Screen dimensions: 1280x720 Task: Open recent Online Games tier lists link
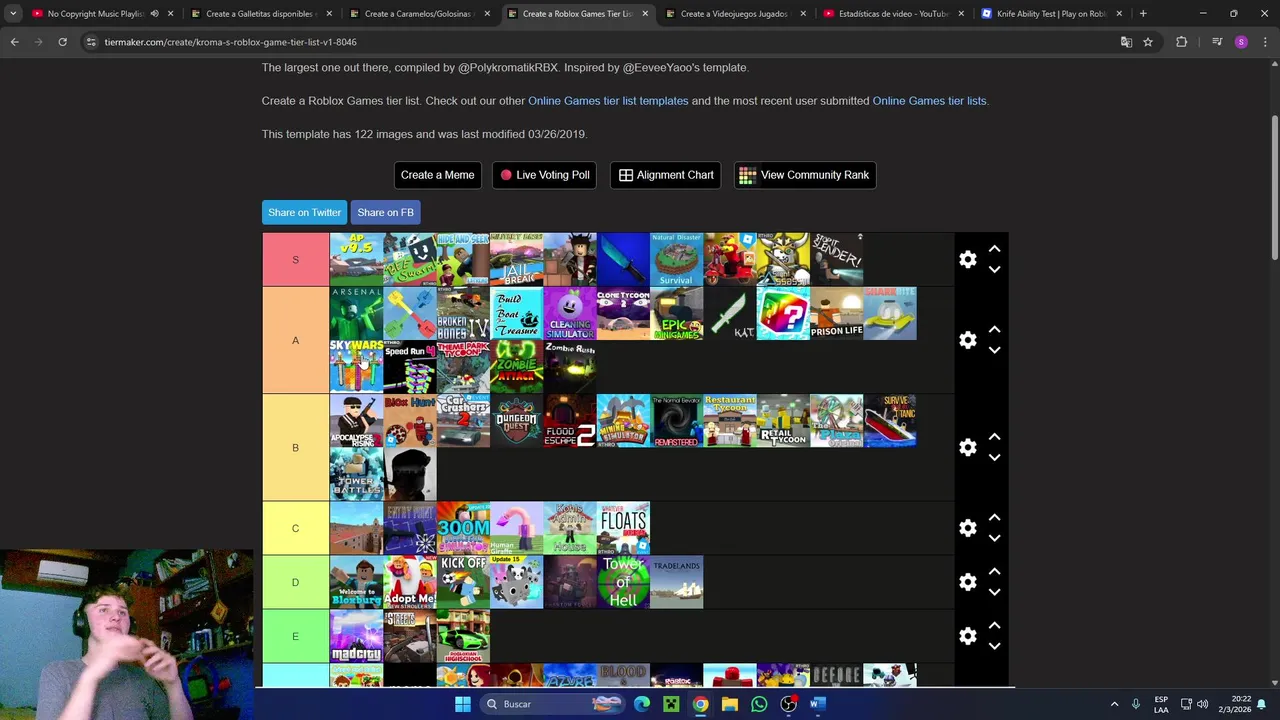(929, 101)
